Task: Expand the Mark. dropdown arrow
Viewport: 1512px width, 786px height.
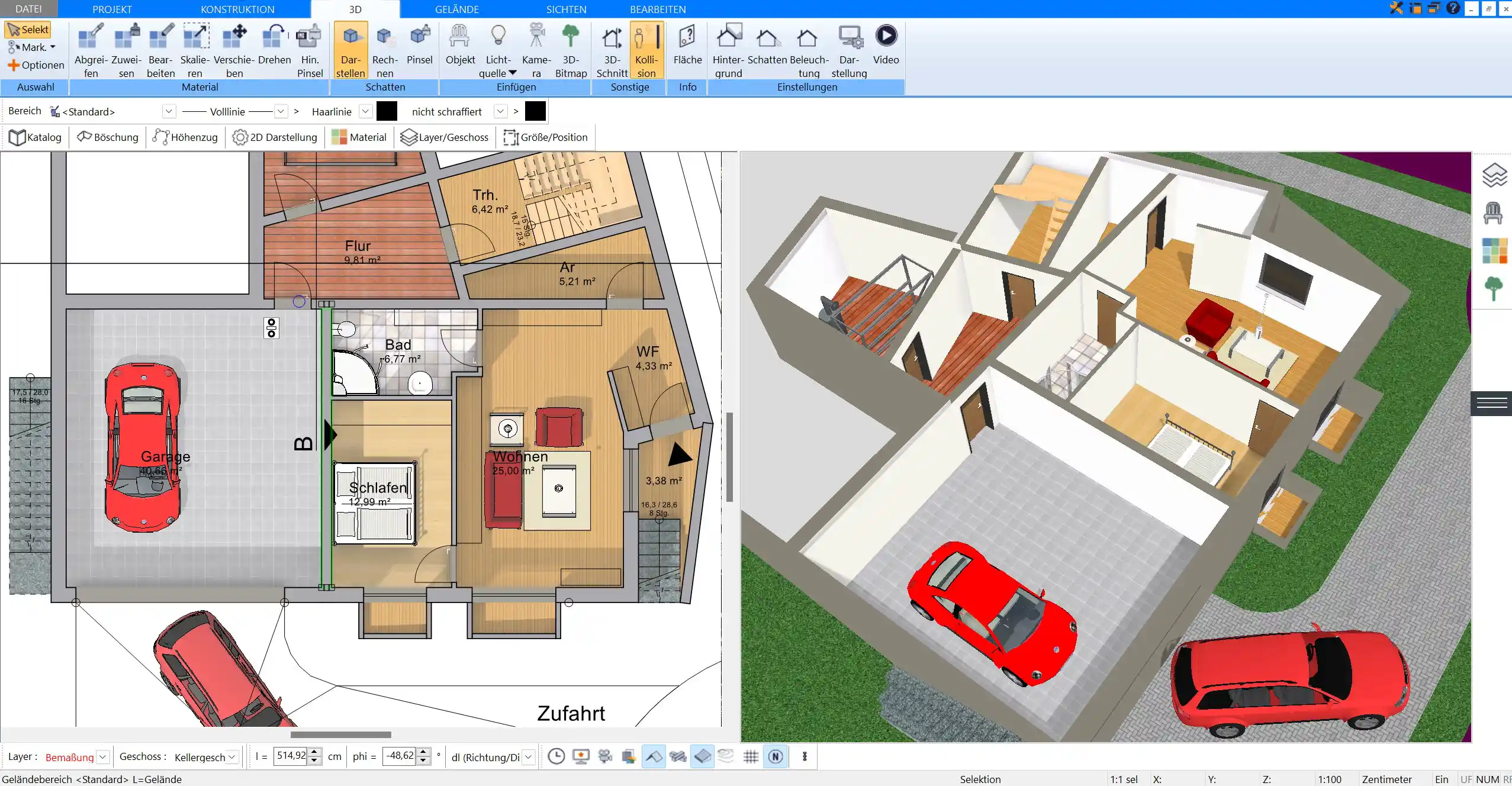Action: [53, 47]
